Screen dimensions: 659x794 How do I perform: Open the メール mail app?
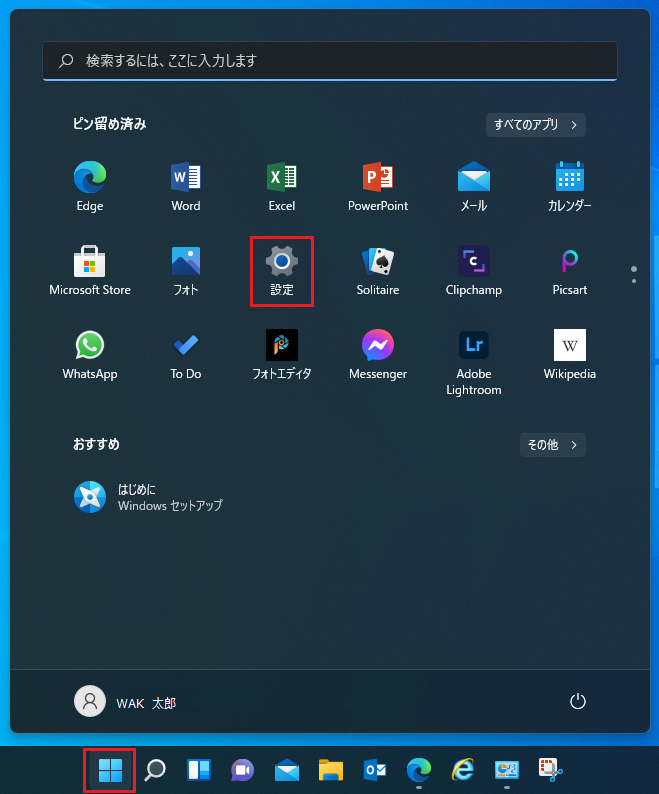474,186
